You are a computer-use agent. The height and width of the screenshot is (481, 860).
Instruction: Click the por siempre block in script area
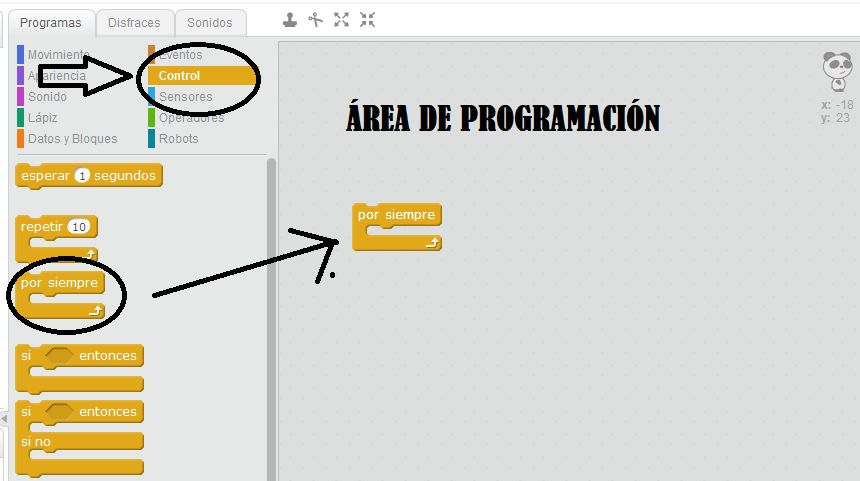point(396,215)
